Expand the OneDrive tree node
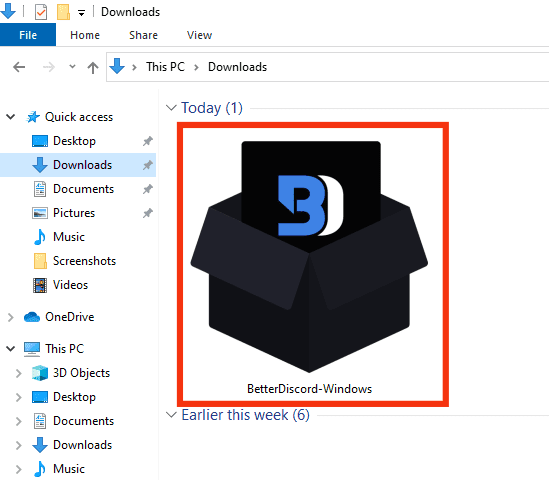Viewport: 549px width, 480px height. tap(11, 317)
